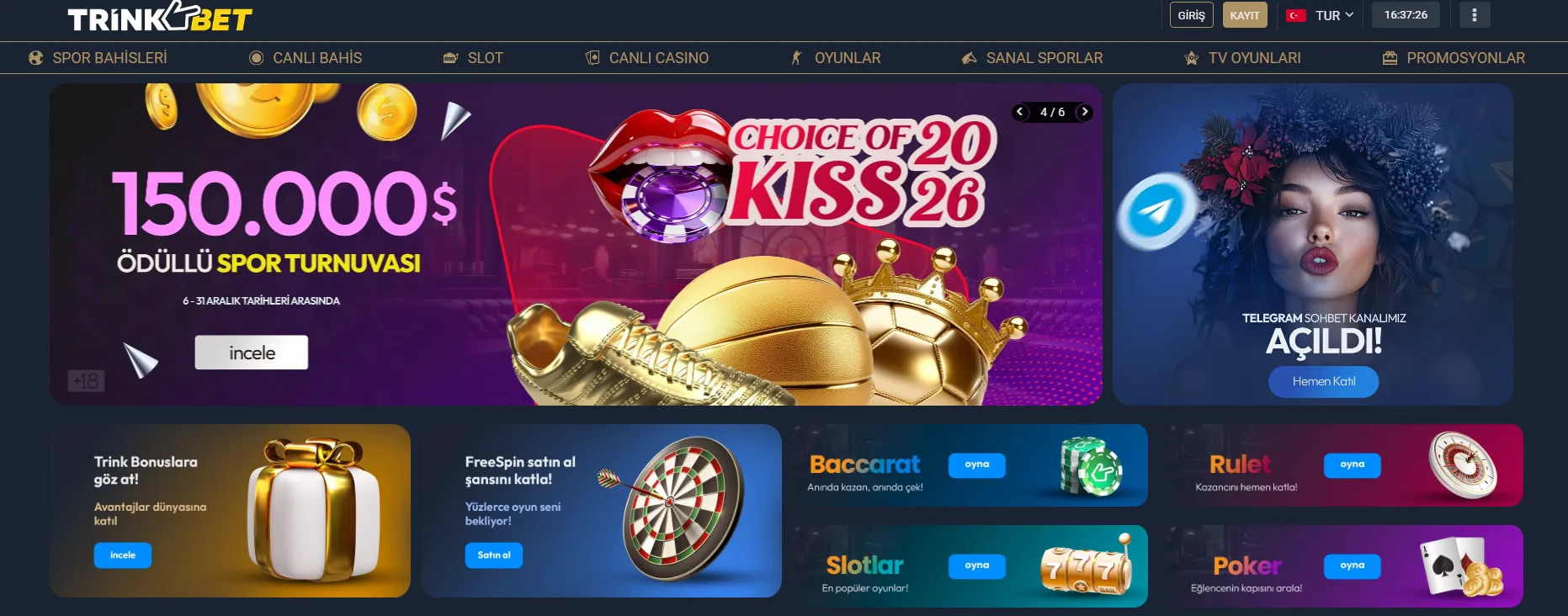Go to previous banner slide arrow

coord(1020,112)
